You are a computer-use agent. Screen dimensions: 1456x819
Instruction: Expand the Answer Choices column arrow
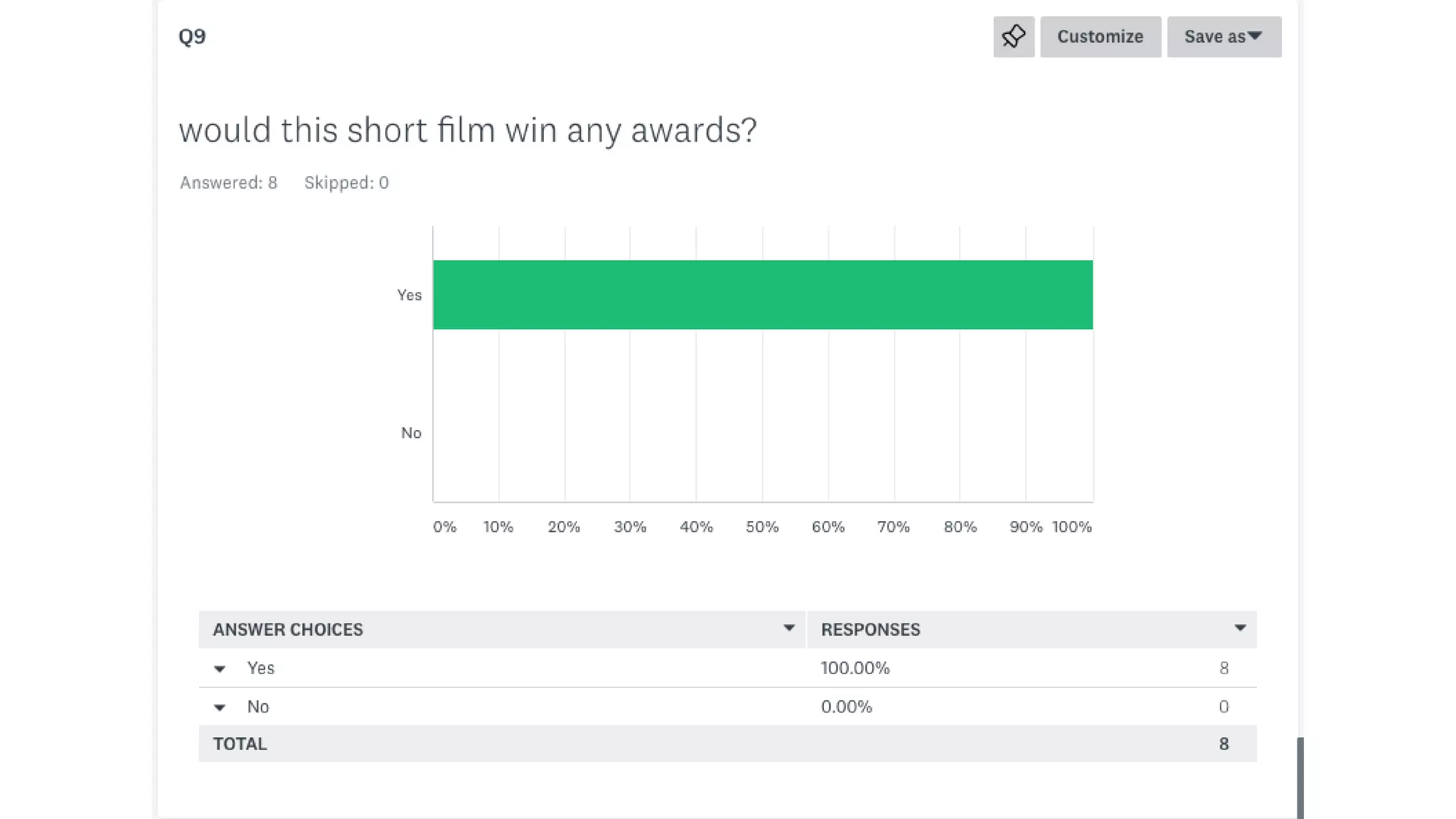tap(788, 628)
